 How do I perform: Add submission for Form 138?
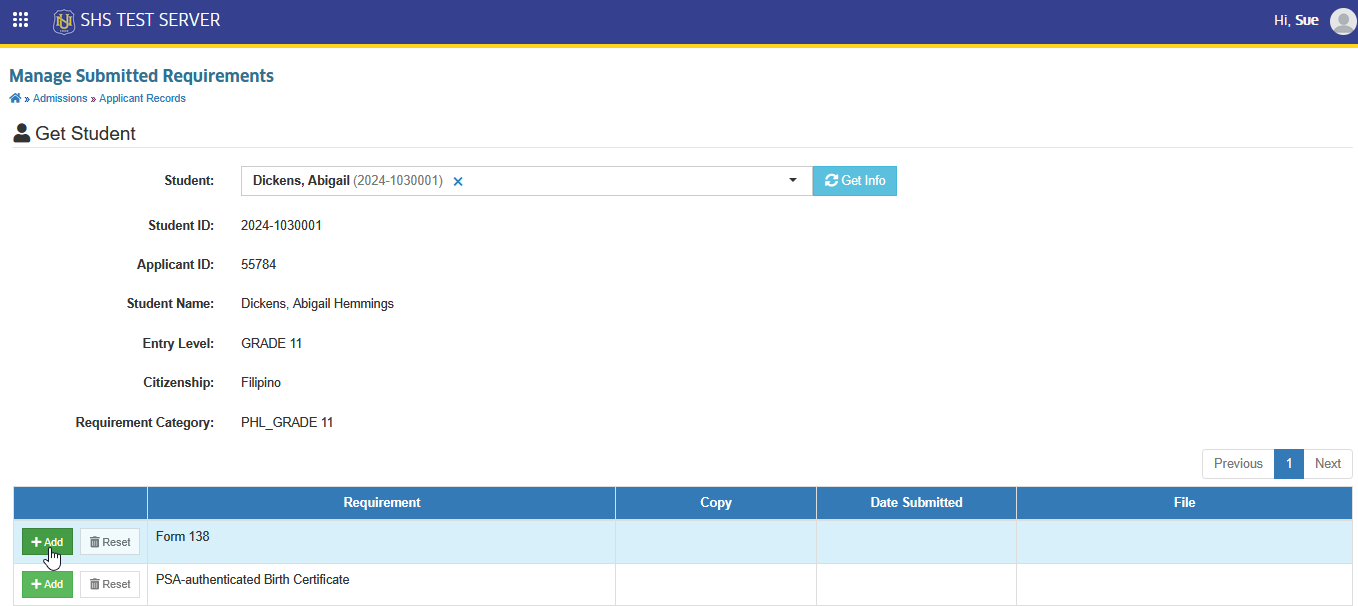pos(47,542)
